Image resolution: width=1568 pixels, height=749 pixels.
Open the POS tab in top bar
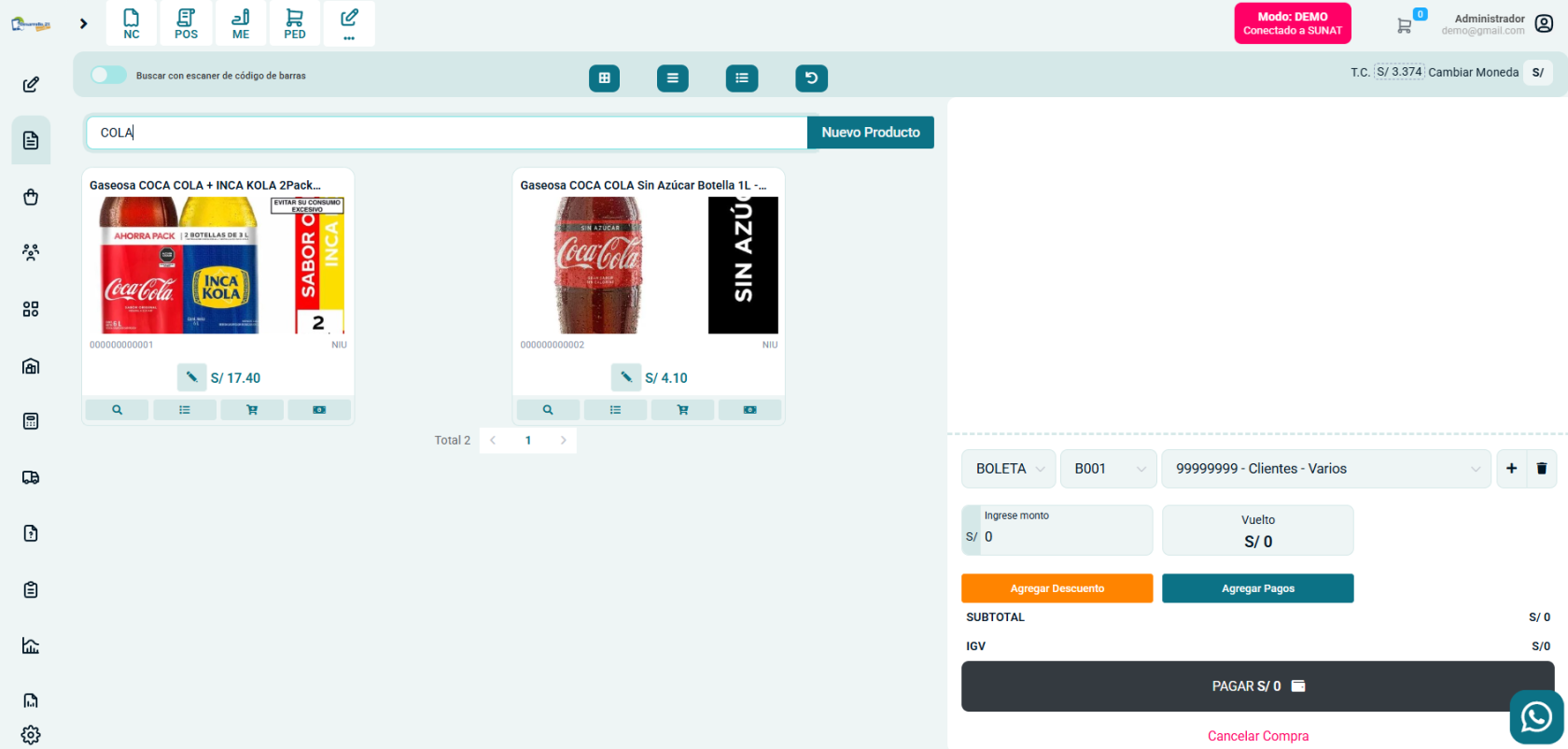(186, 23)
